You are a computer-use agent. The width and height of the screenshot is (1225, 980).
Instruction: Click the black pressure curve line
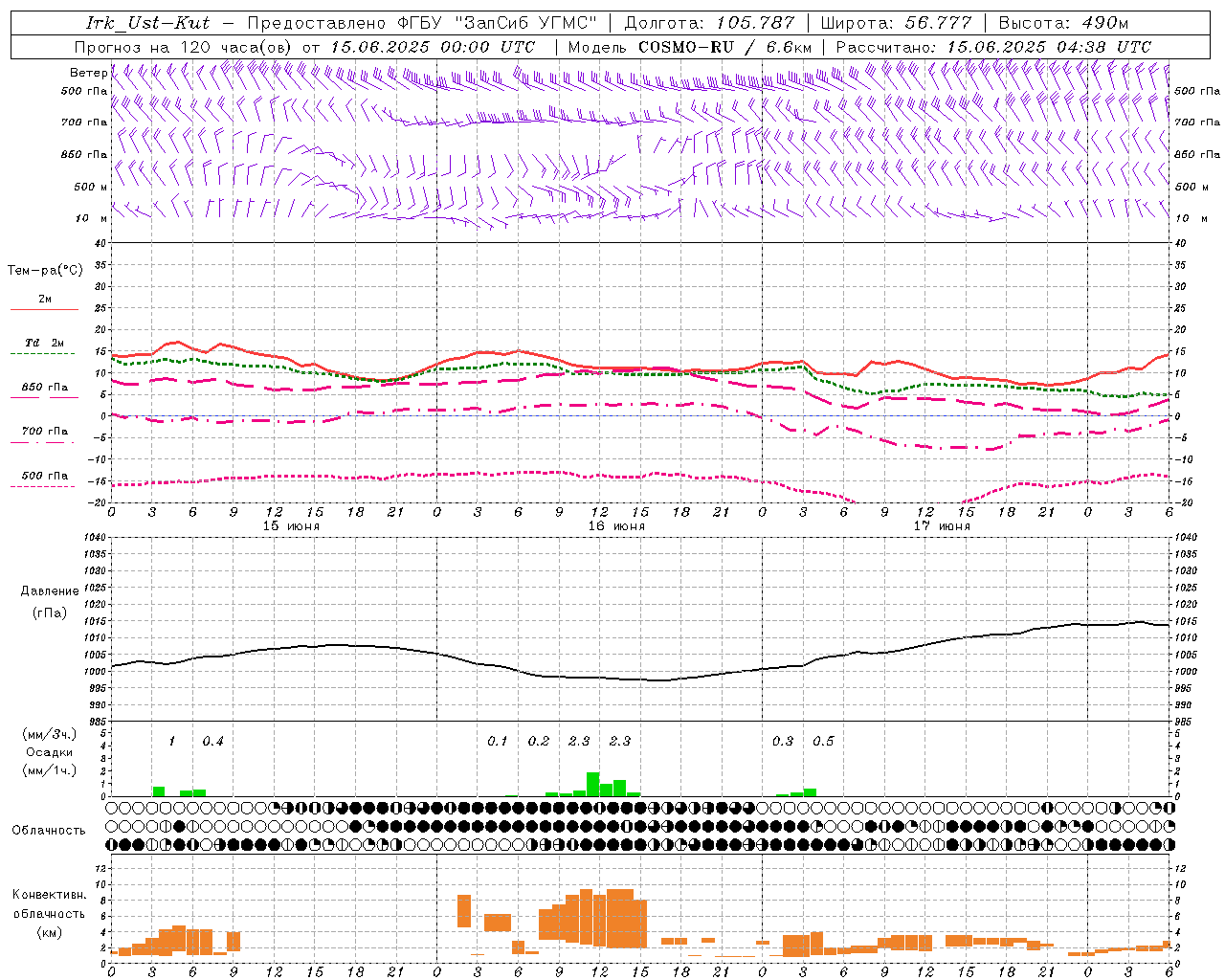(640, 679)
